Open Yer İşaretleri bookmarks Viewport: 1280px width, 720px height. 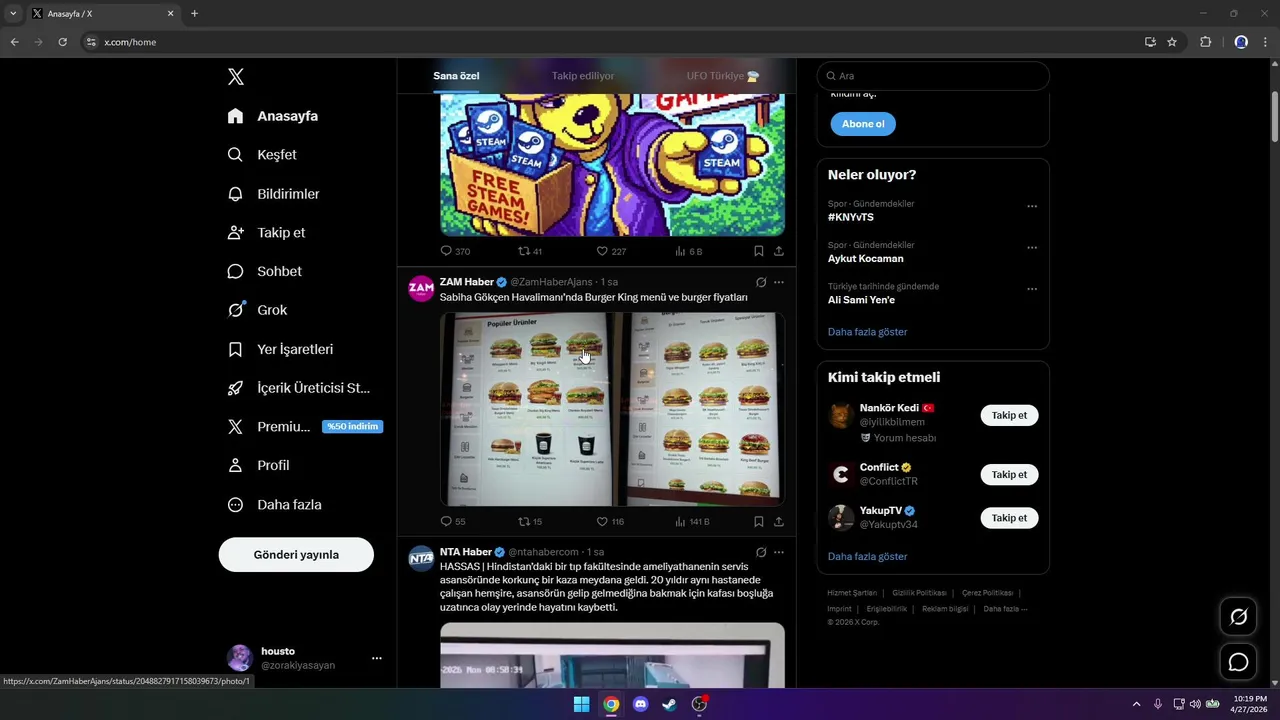280,349
